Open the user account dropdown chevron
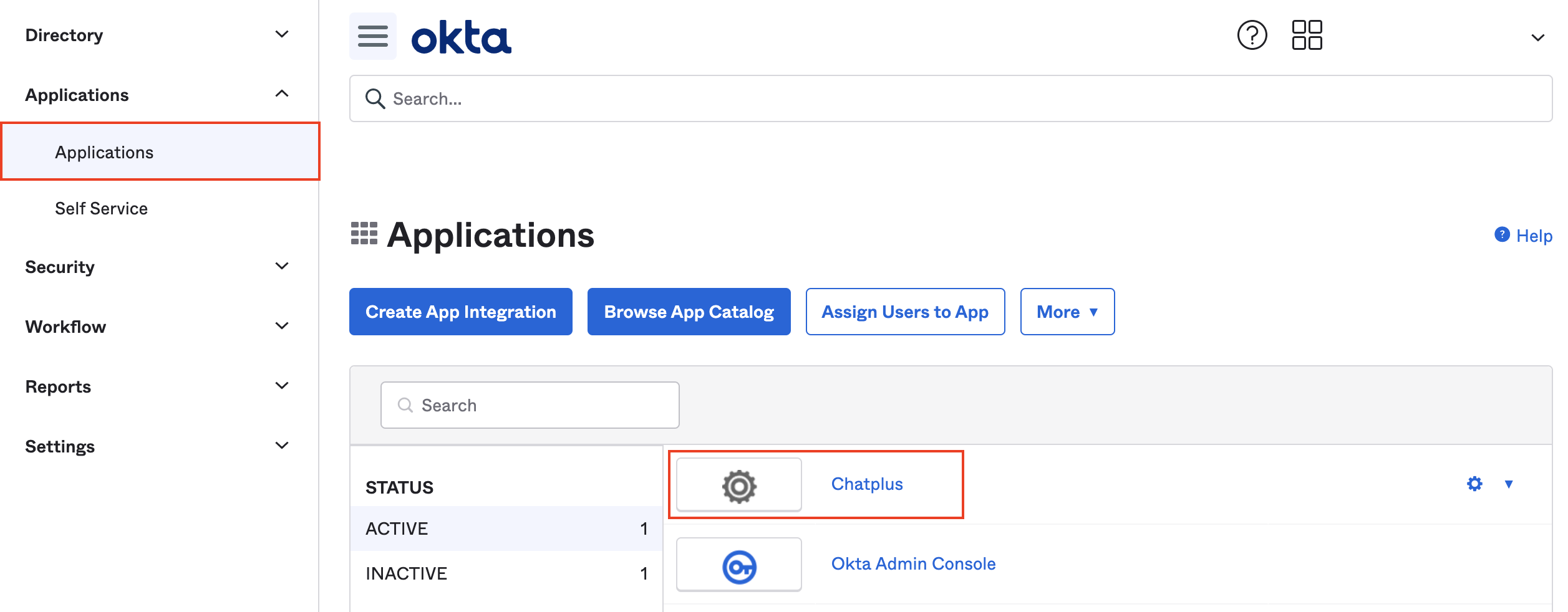 tap(1538, 37)
